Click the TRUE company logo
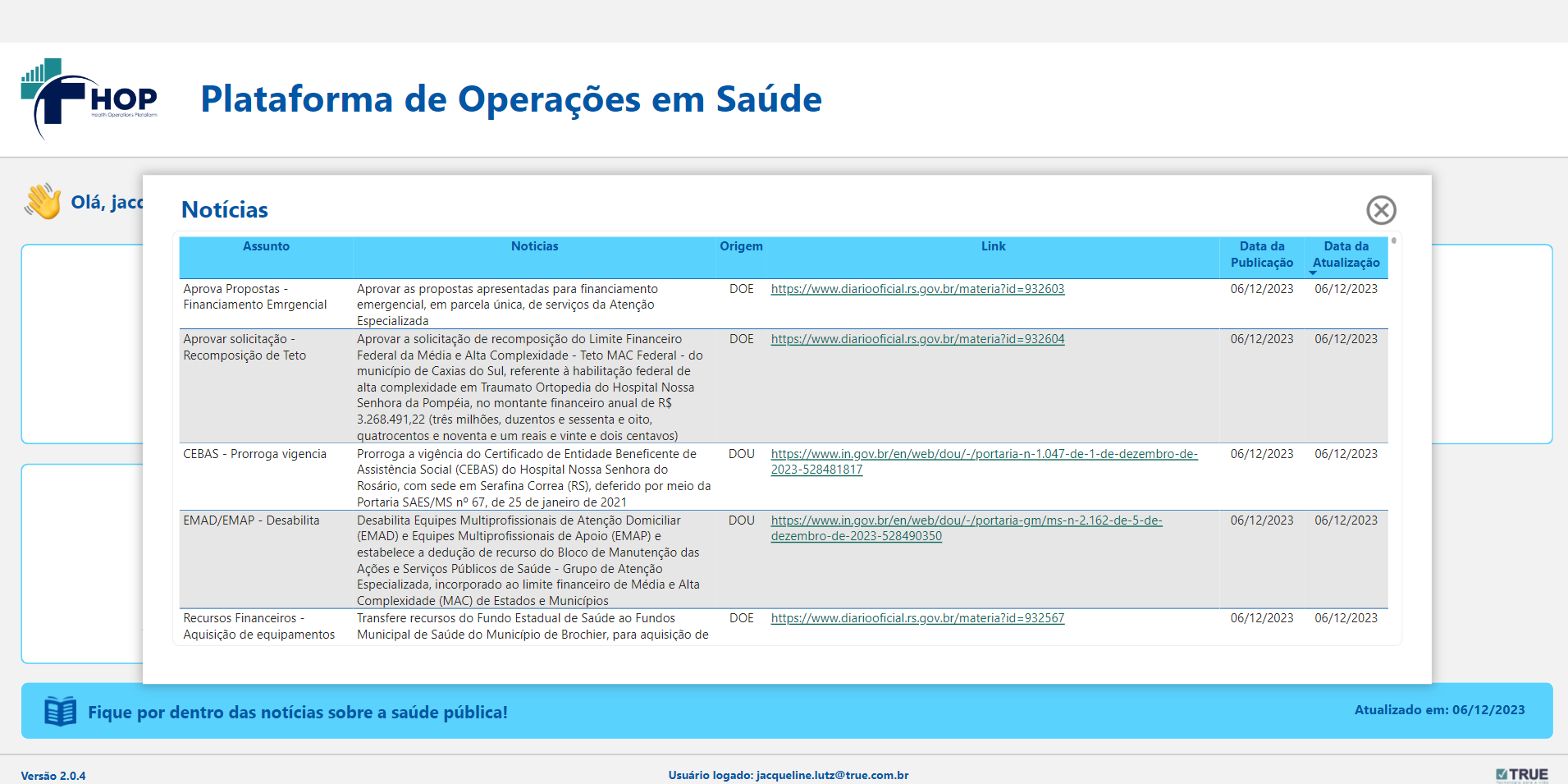 pos(1522,775)
